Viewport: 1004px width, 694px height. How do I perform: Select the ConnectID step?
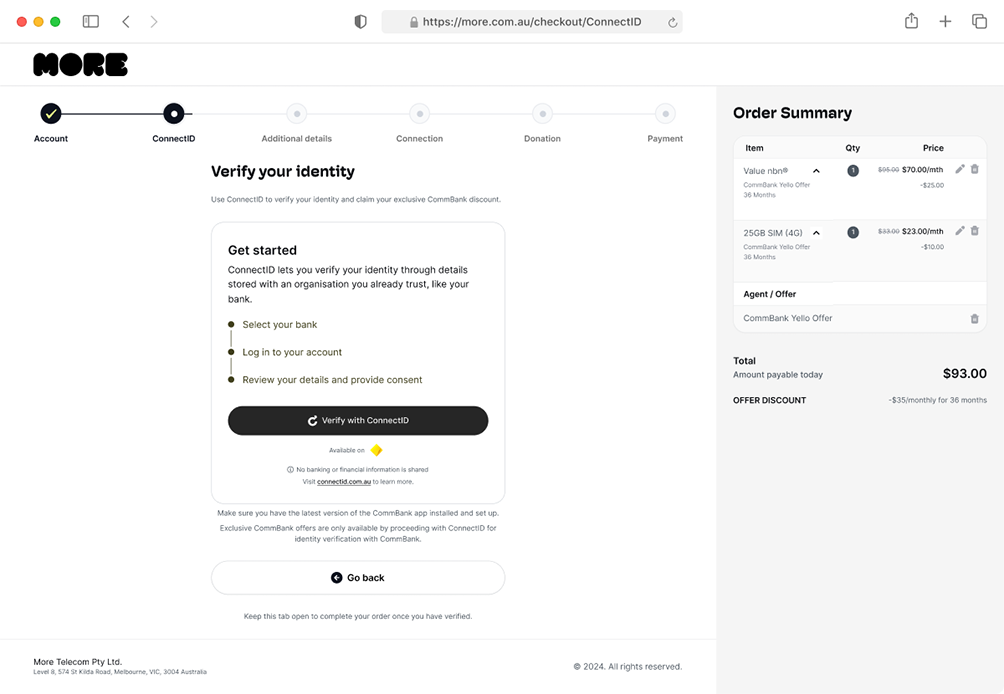click(x=174, y=114)
